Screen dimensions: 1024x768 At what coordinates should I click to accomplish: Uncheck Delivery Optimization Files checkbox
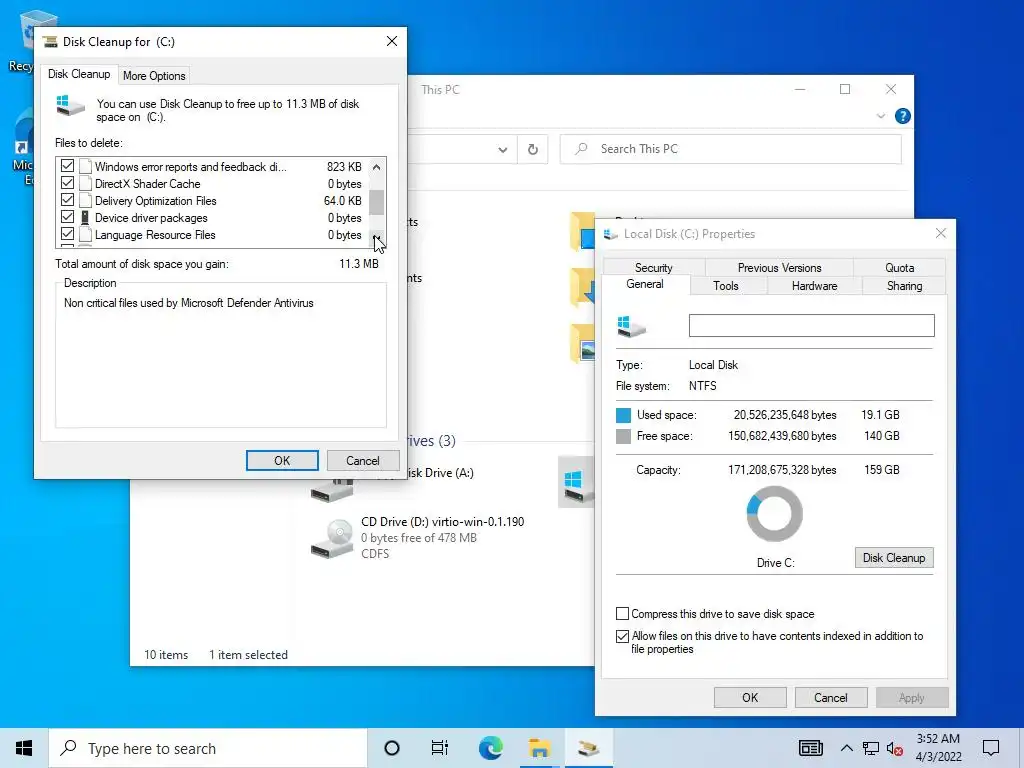[x=67, y=200]
